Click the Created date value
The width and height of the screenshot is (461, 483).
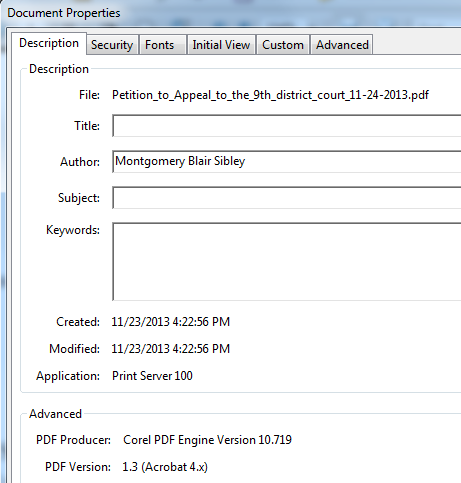click(x=171, y=322)
